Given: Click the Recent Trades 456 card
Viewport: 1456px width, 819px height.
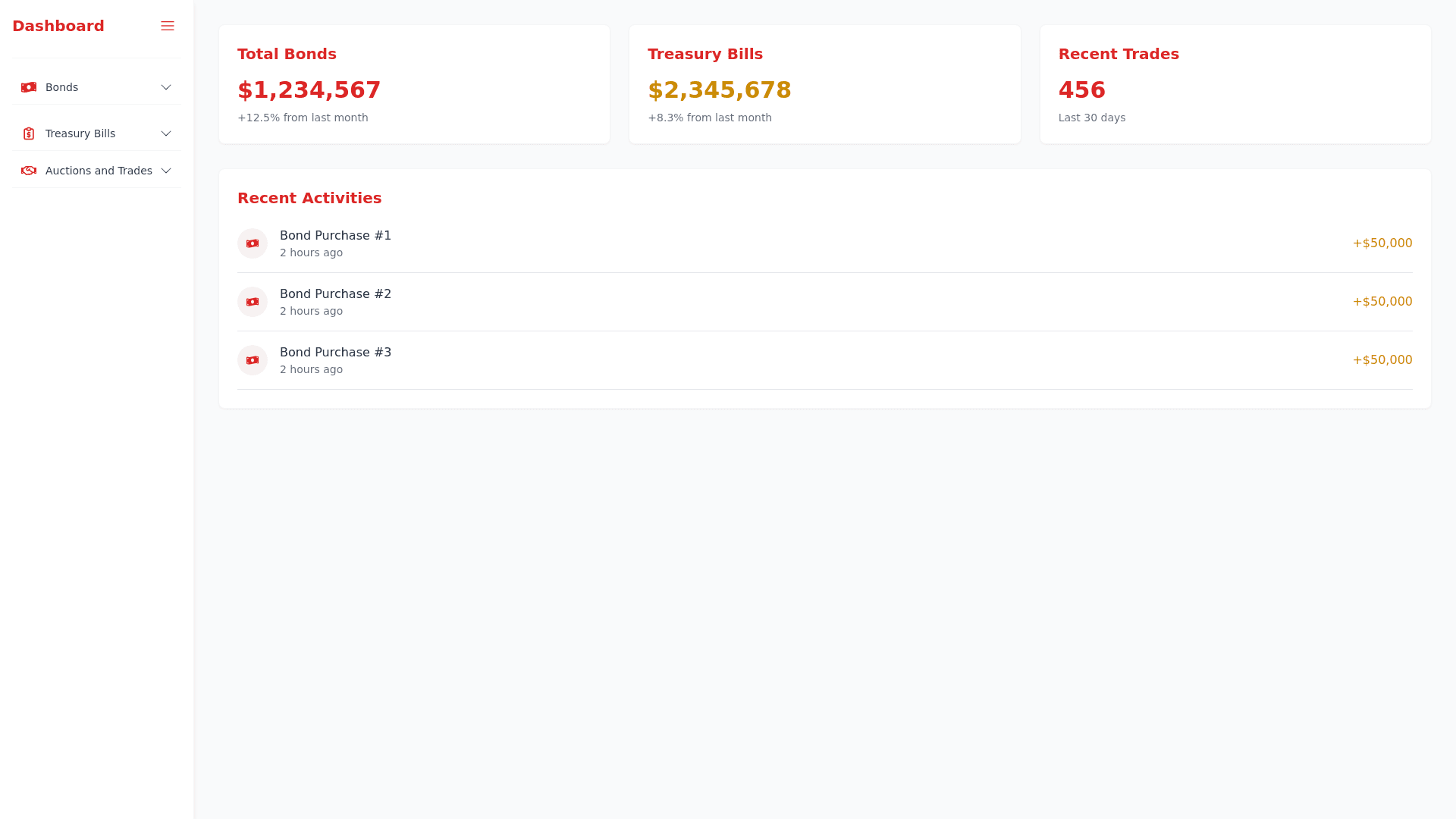Looking at the screenshot, I should point(1235,84).
